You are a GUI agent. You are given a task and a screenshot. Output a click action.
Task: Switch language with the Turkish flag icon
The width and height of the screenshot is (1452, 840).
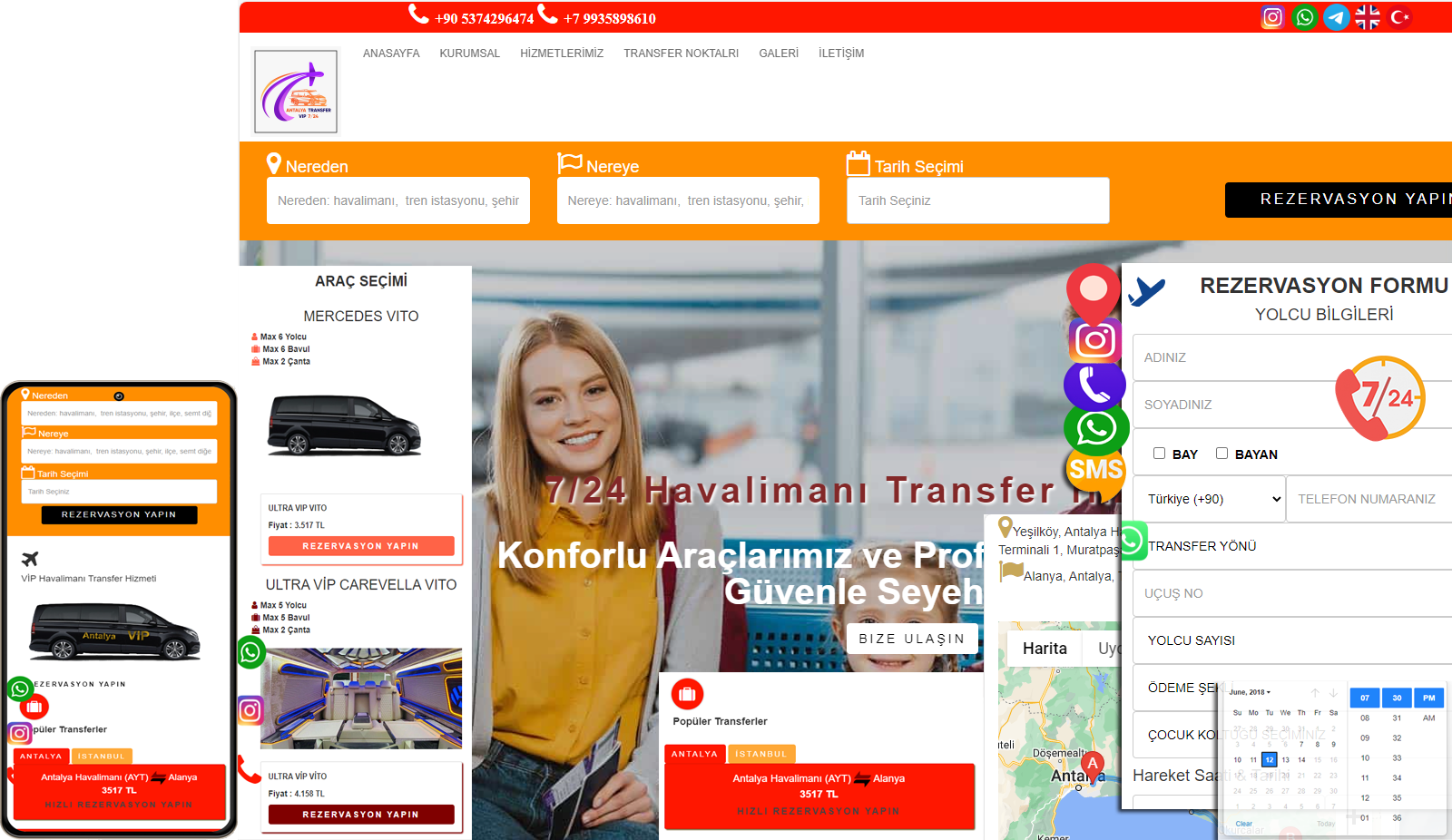click(x=1400, y=17)
